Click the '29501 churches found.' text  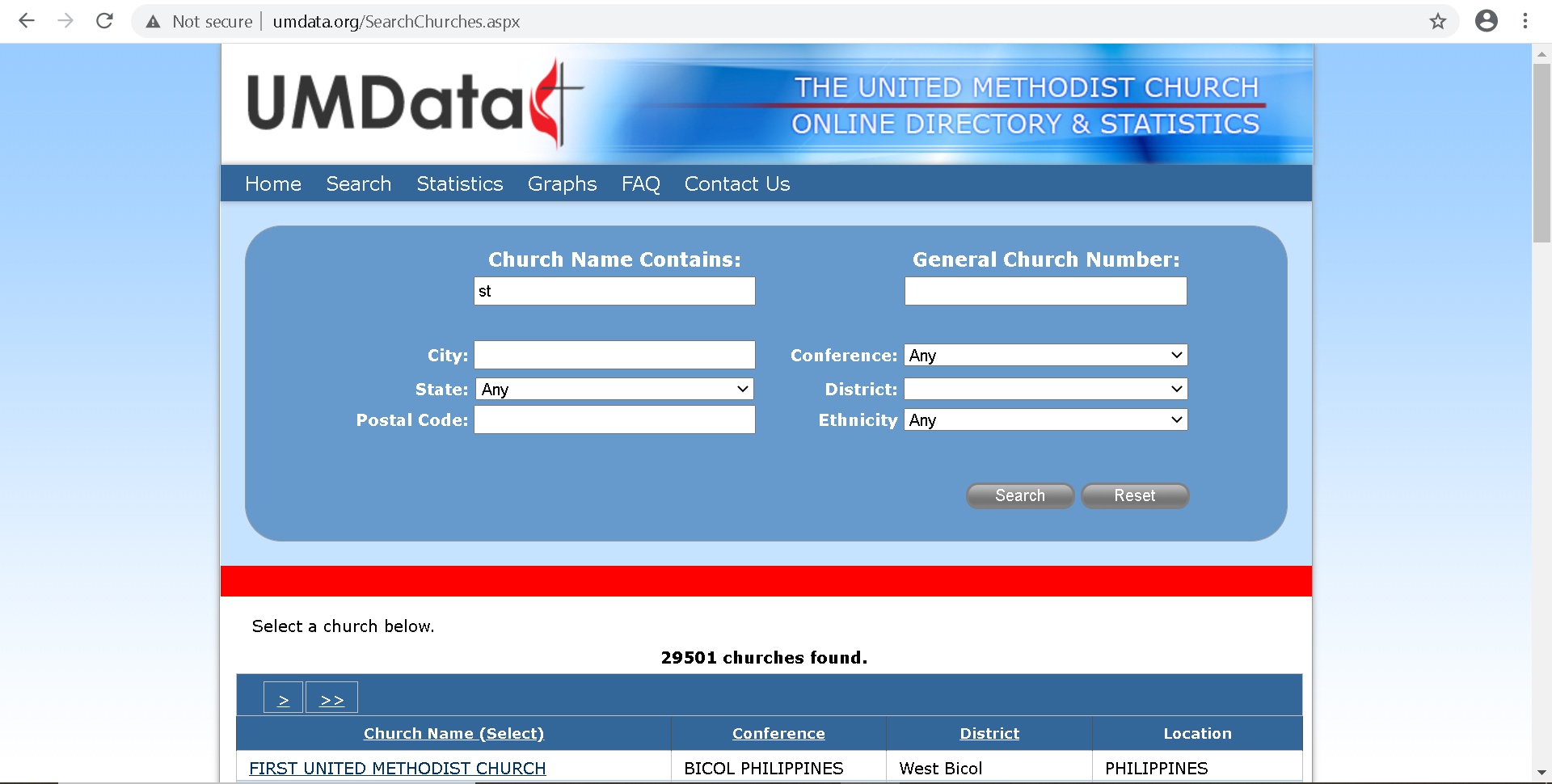click(x=764, y=658)
